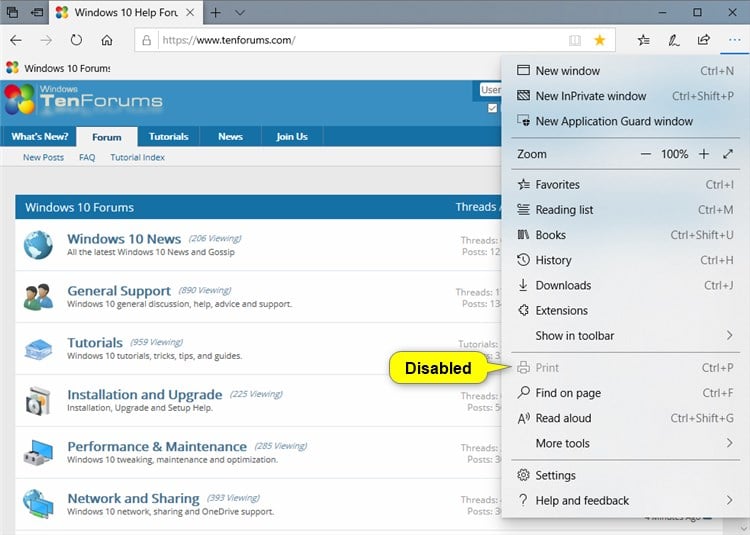The width and height of the screenshot is (750, 535).
Task: Open the Windows 10 Forums favorites bar bookmark
Action: (x=58, y=68)
